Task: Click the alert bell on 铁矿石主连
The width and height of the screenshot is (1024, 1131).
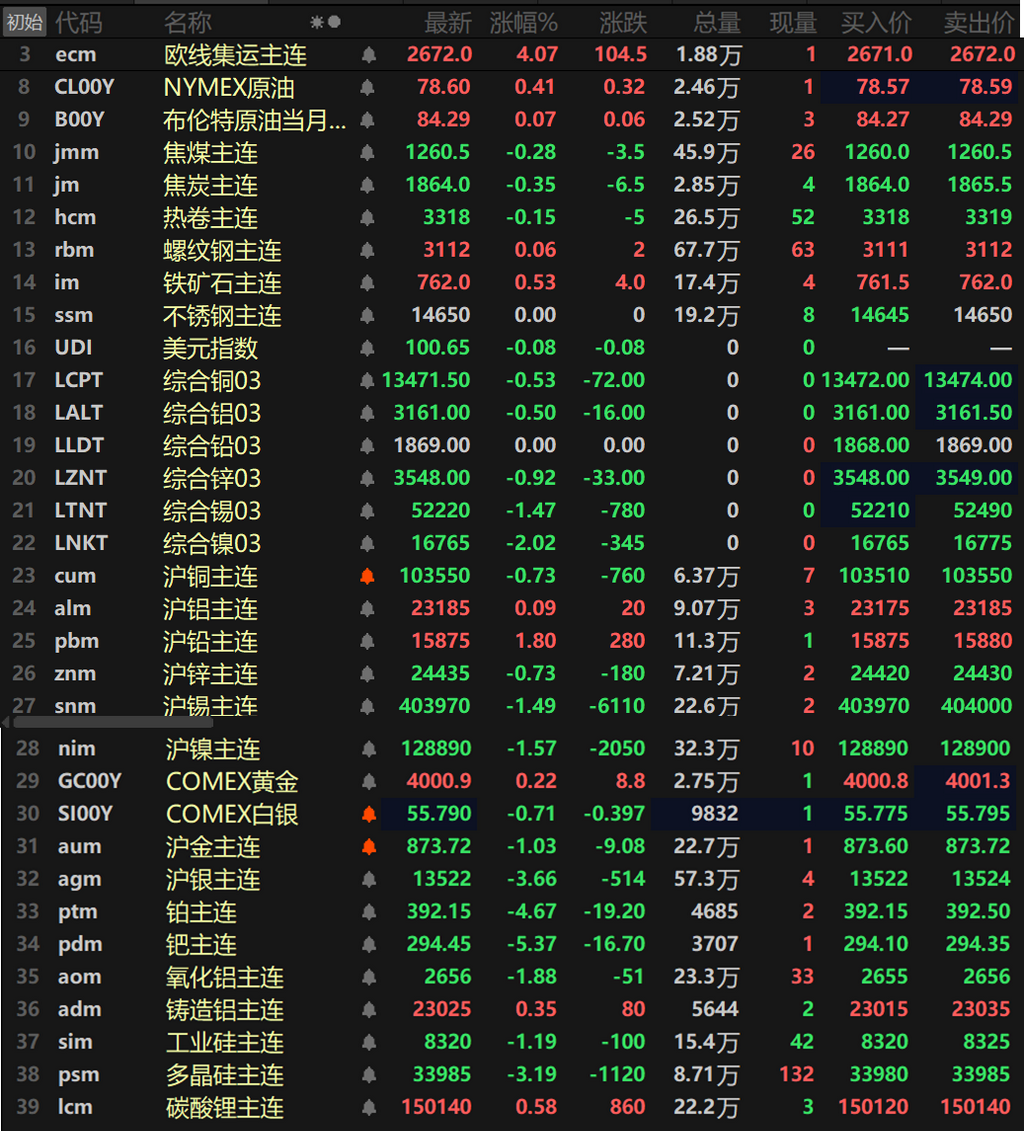Action: click(367, 283)
